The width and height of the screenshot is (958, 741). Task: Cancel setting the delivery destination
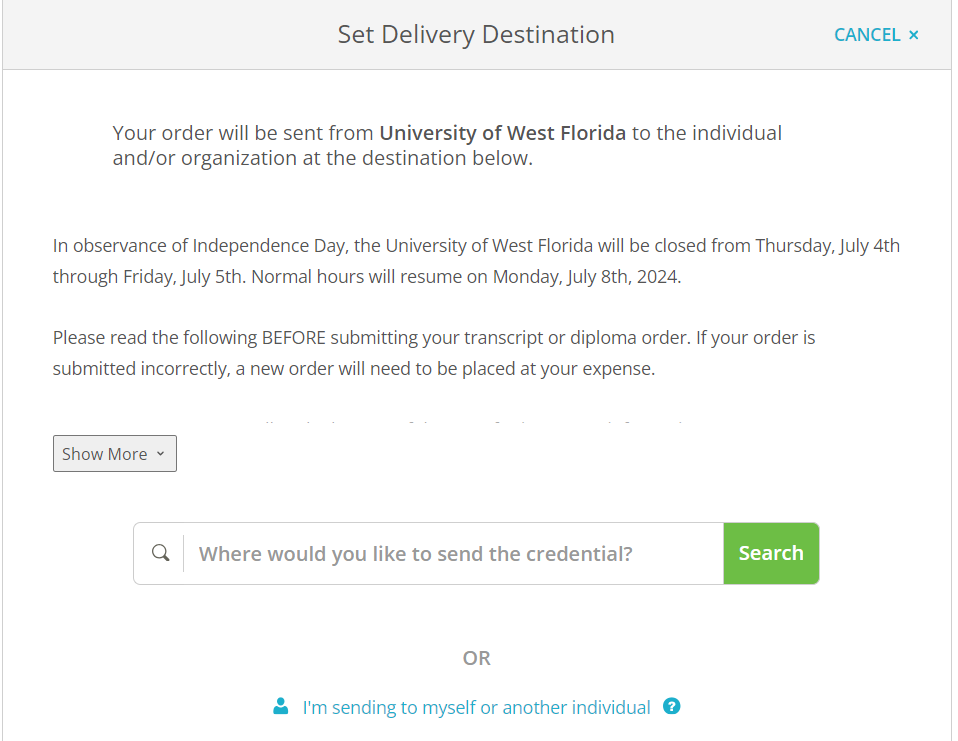tap(876, 35)
